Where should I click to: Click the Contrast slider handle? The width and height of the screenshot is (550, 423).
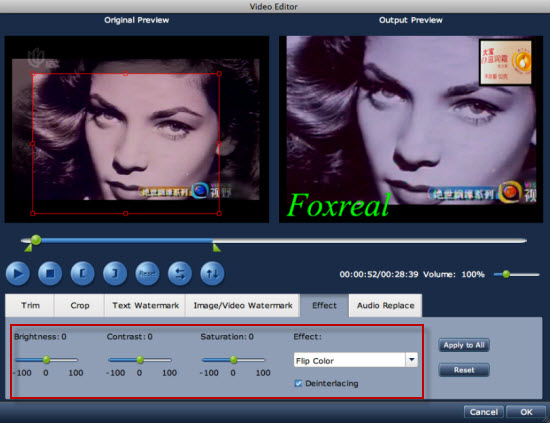pyautogui.click(x=140, y=360)
